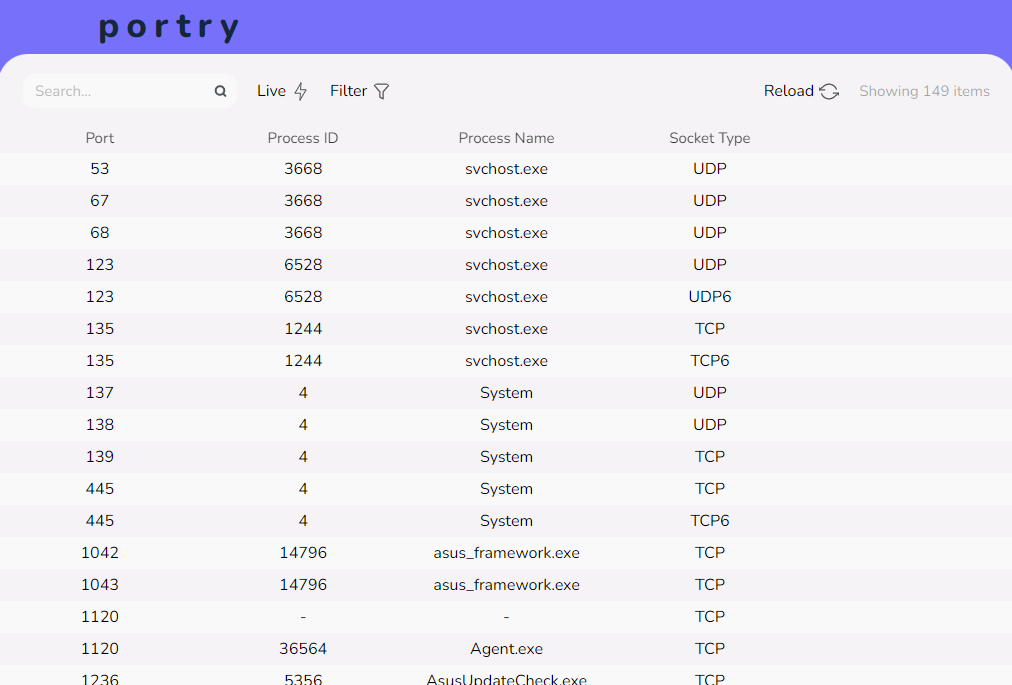Select the port 137 System row
The width and height of the screenshot is (1012, 685).
point(506,393)
